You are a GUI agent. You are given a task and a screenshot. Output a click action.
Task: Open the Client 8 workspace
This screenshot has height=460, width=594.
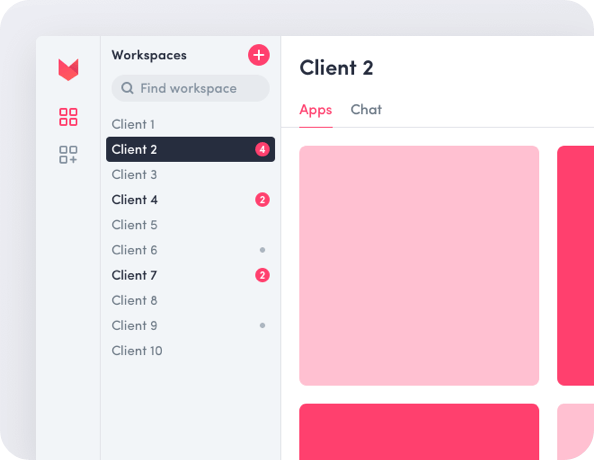(191, 300)
